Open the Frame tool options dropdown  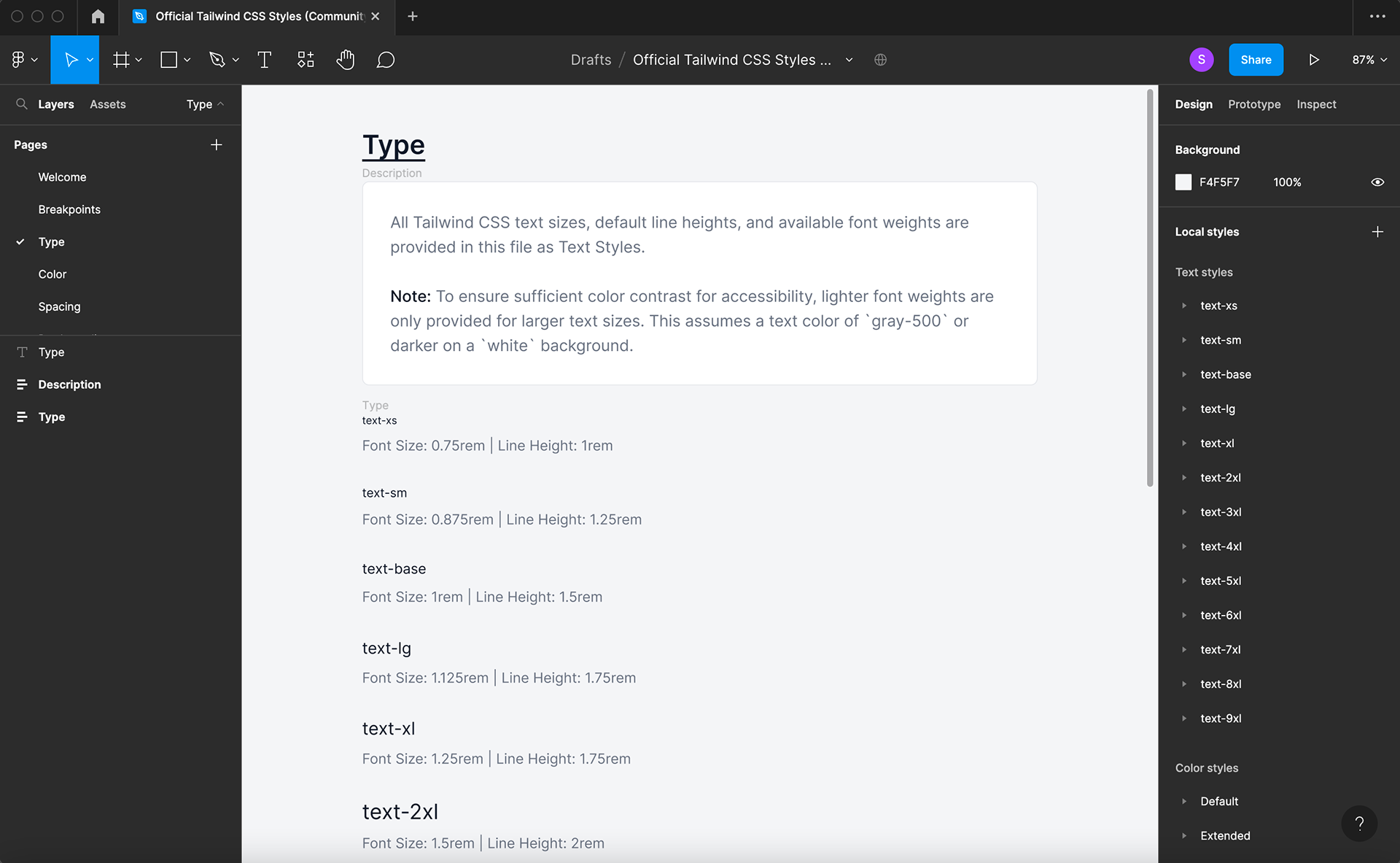click(x=139, y=60)
